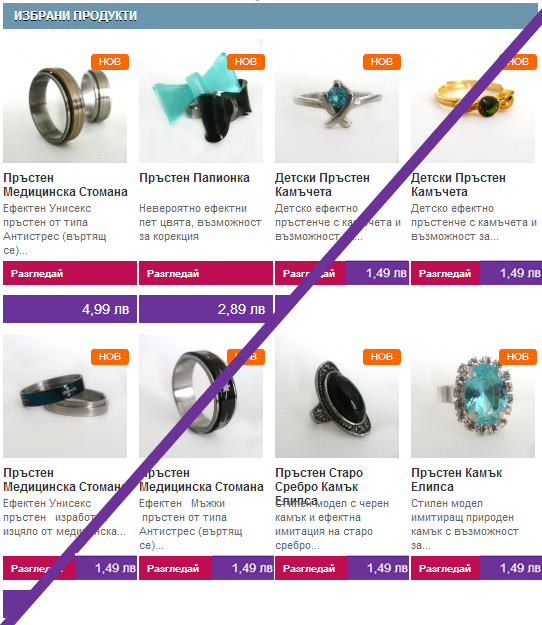The height and width of the screenshot is (625, 542).
Task: Click the Пръстен Старо Сребро Камък Елипса title
Action: pyautogui.click(x=319, y=486)
